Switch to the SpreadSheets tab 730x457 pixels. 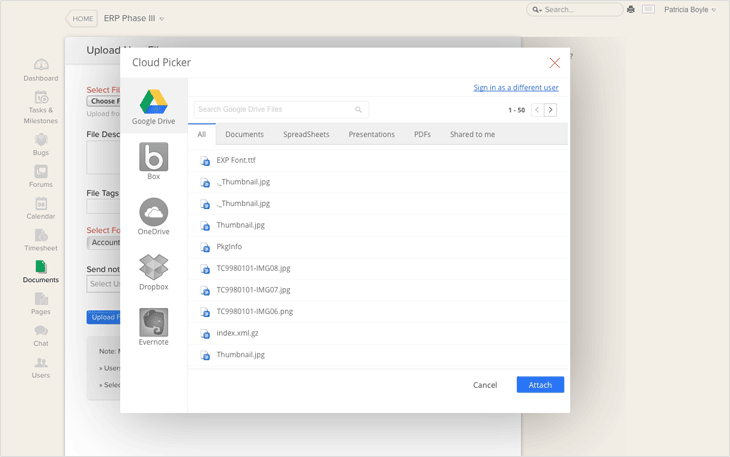[x=306, y=134]
